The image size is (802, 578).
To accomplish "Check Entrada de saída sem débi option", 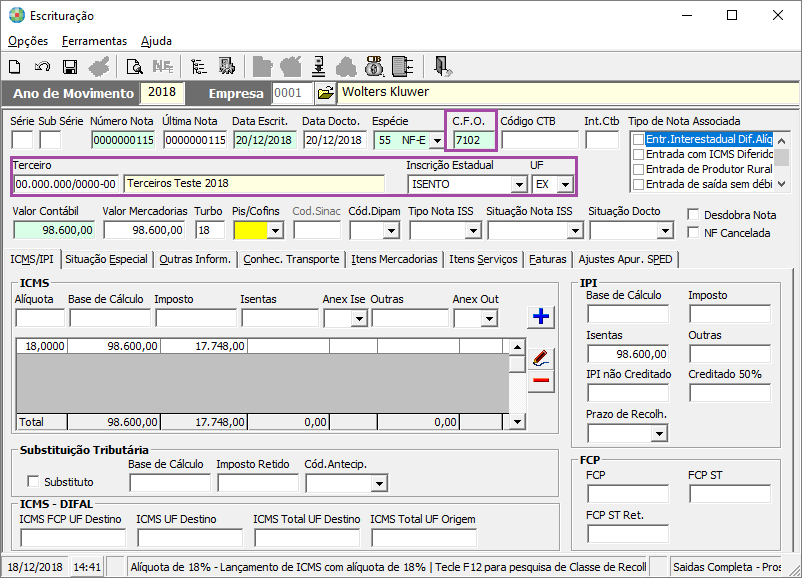I will [x=638, y=184].
